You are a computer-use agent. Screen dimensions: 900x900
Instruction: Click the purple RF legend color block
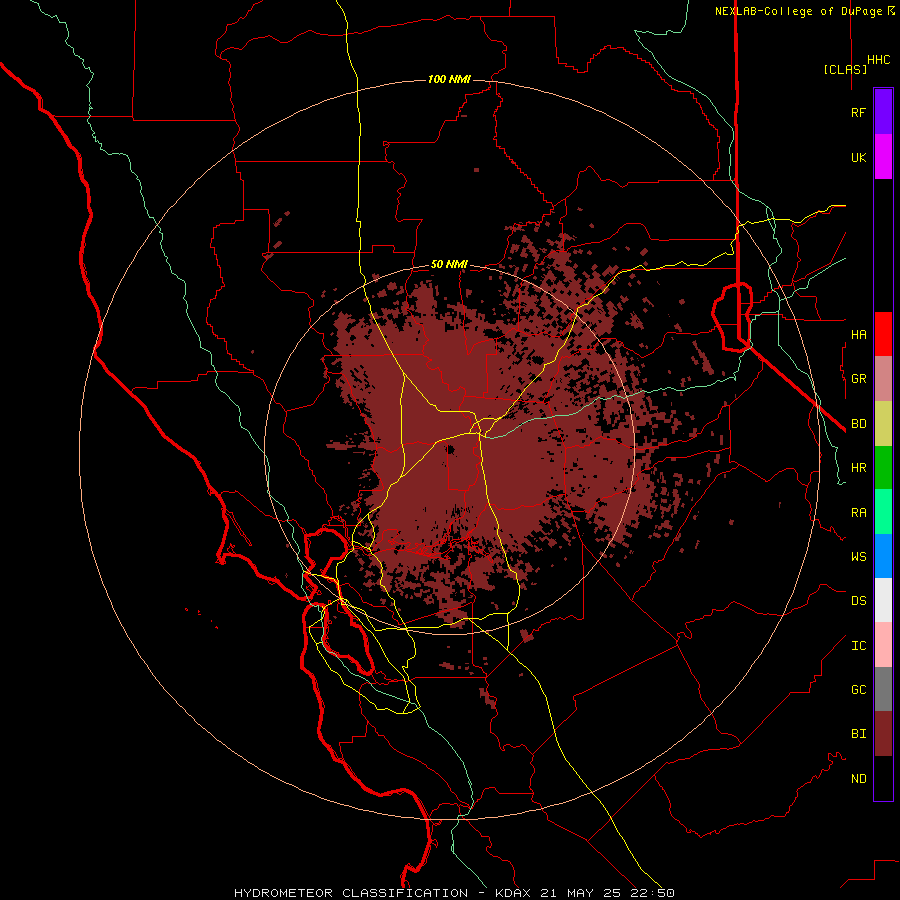pos(883,112)
